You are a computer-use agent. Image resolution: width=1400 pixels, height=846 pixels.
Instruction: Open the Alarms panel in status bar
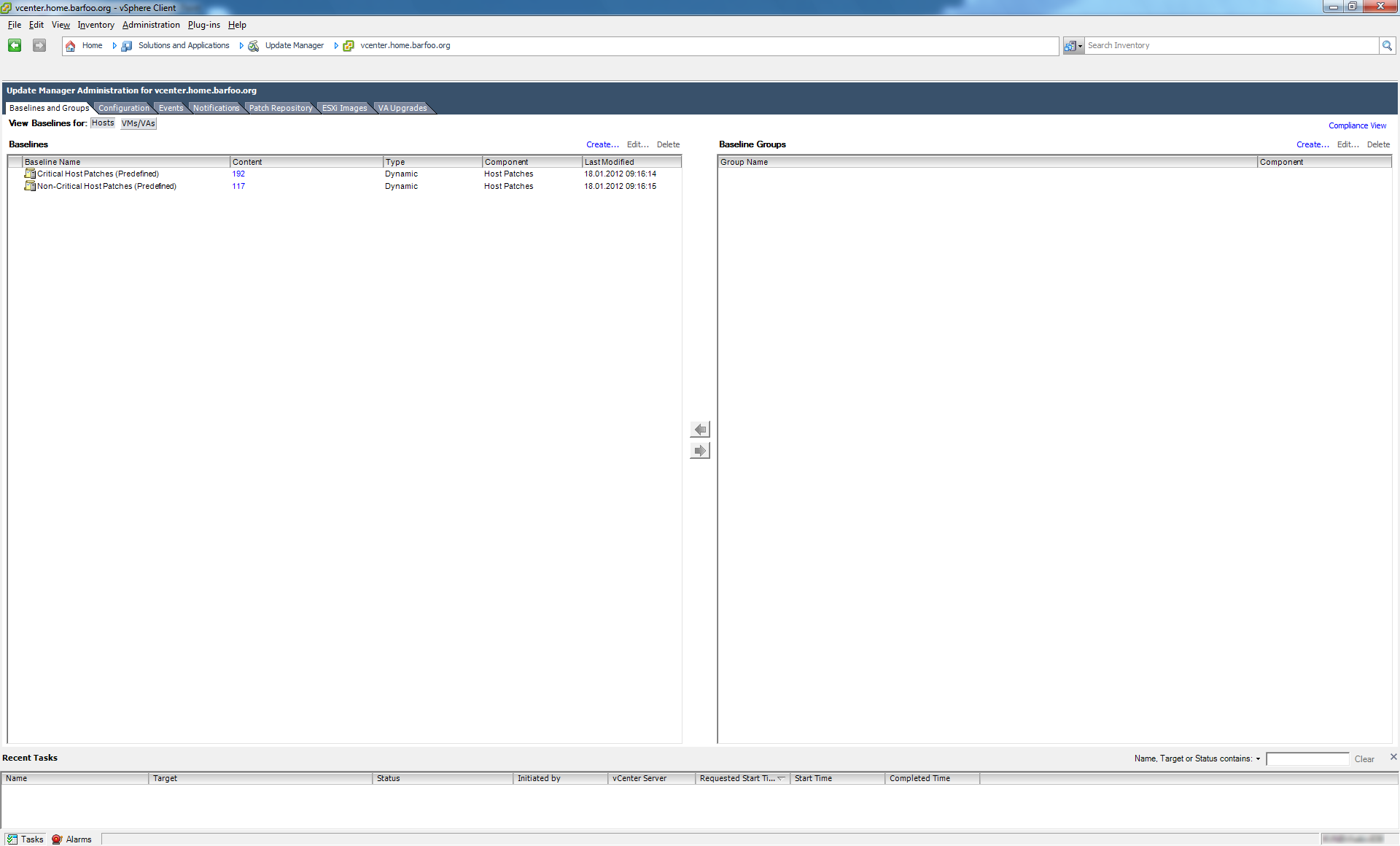tap(72, 839)
